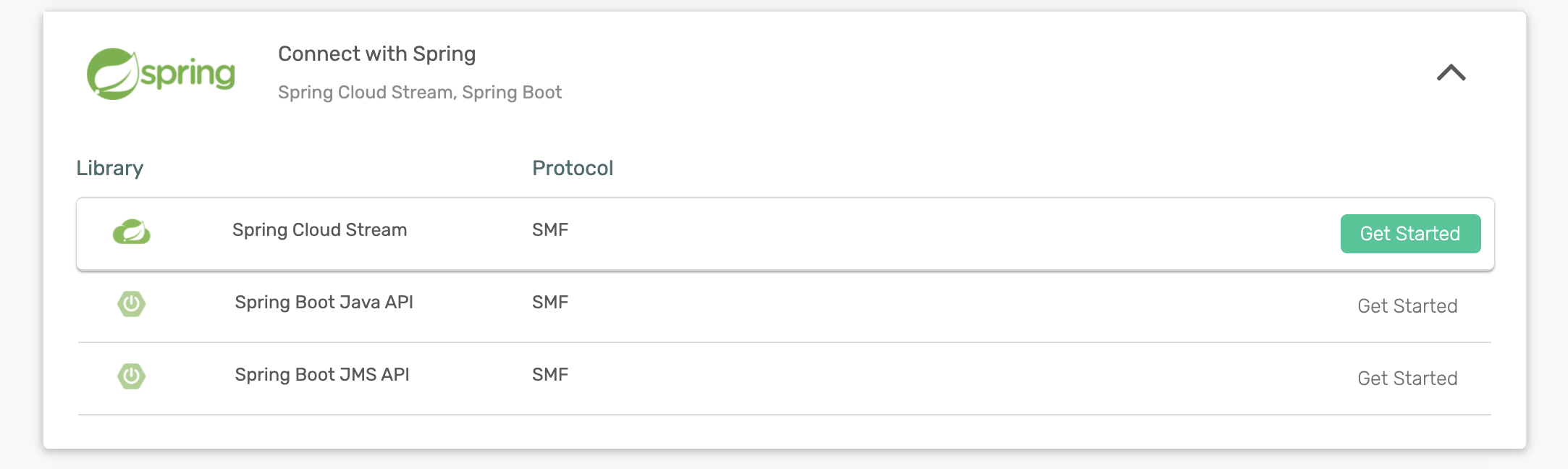The width and height of the screenshot is (1568, 469).
Task: Click the Spring Boot icon beside Java API
Action: pyautogui.click(x=132, y=303)
